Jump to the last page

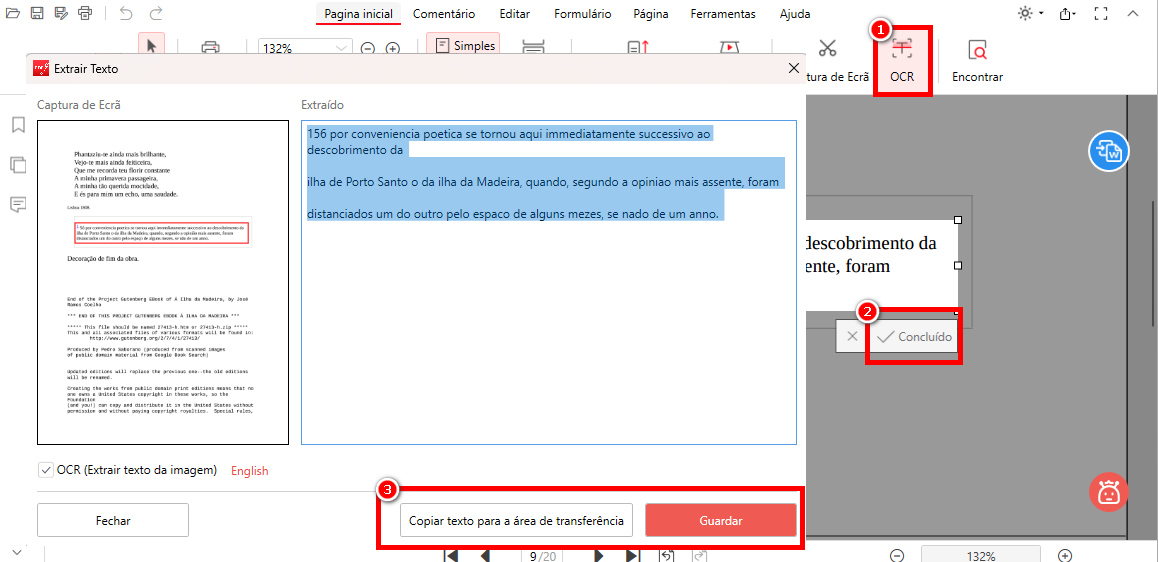pos(633,555)
